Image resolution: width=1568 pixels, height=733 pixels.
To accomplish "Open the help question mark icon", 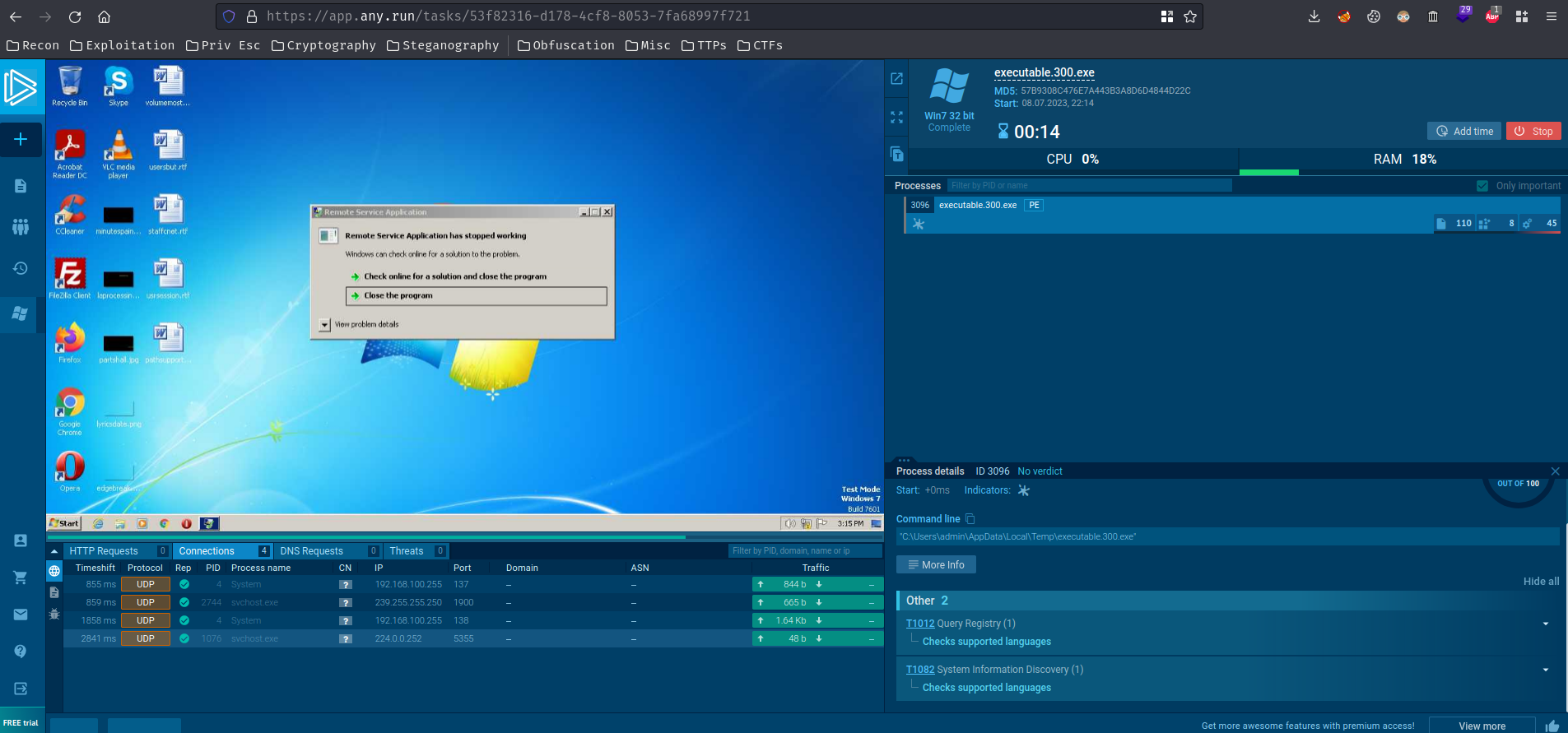I will click(x=21, y=651).
